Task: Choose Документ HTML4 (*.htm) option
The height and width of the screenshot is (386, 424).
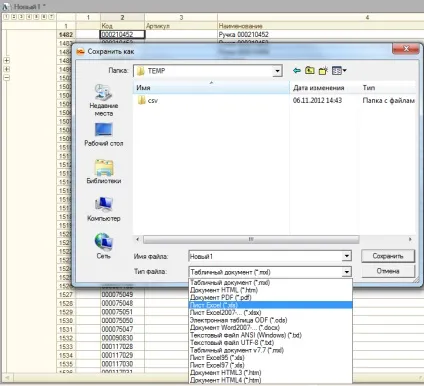Action: tap(270, 380)
